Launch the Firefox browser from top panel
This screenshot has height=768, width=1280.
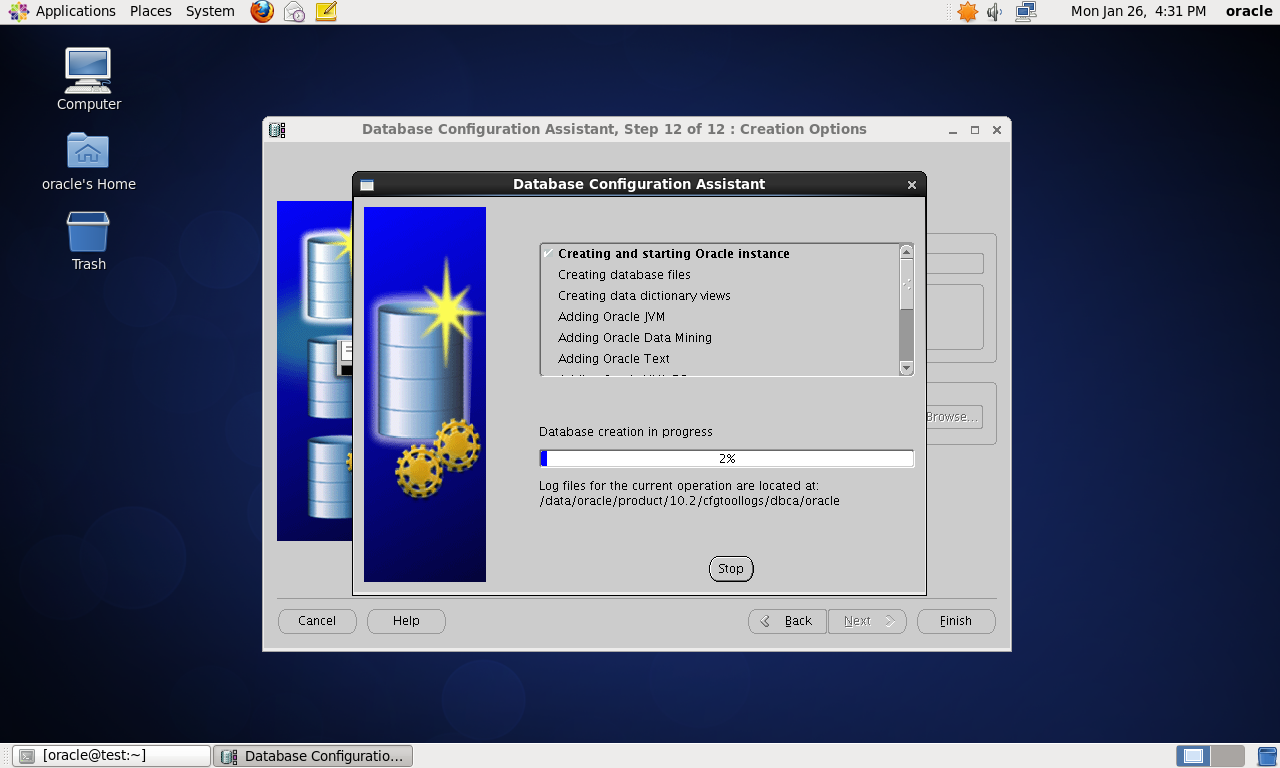pos(262,11)
